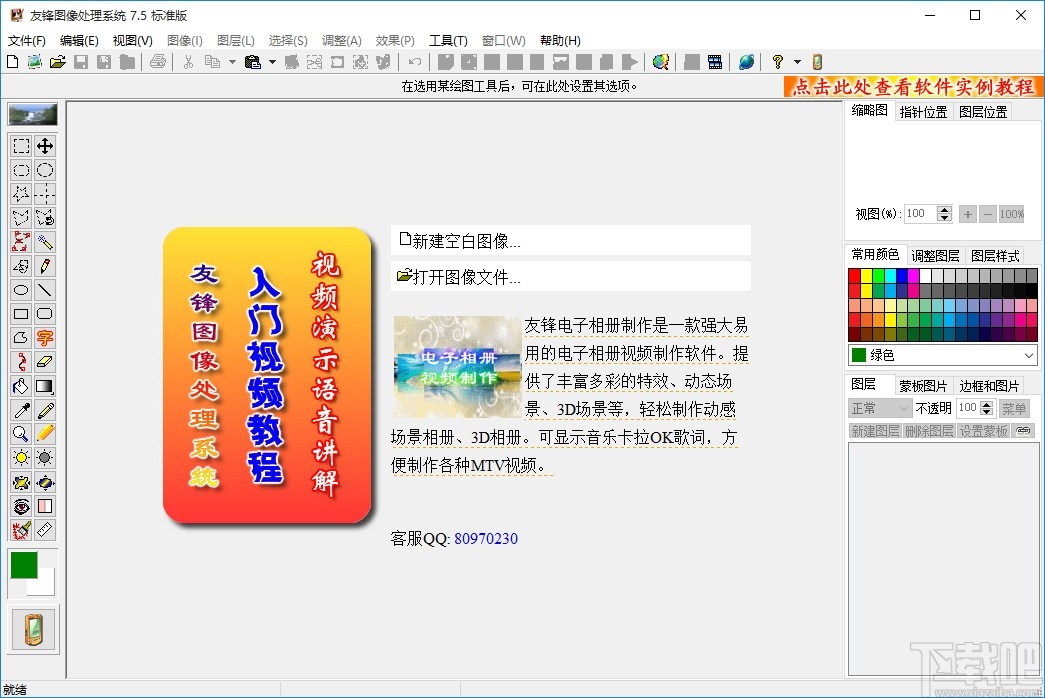This screenshot has height=698, width=1045.
Task: Select the ruler measure tool
Action: [45, 530]
